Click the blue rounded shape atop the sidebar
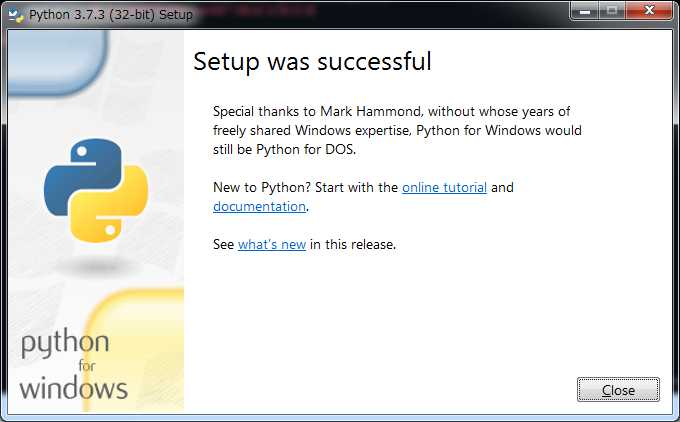 point(57,62)
